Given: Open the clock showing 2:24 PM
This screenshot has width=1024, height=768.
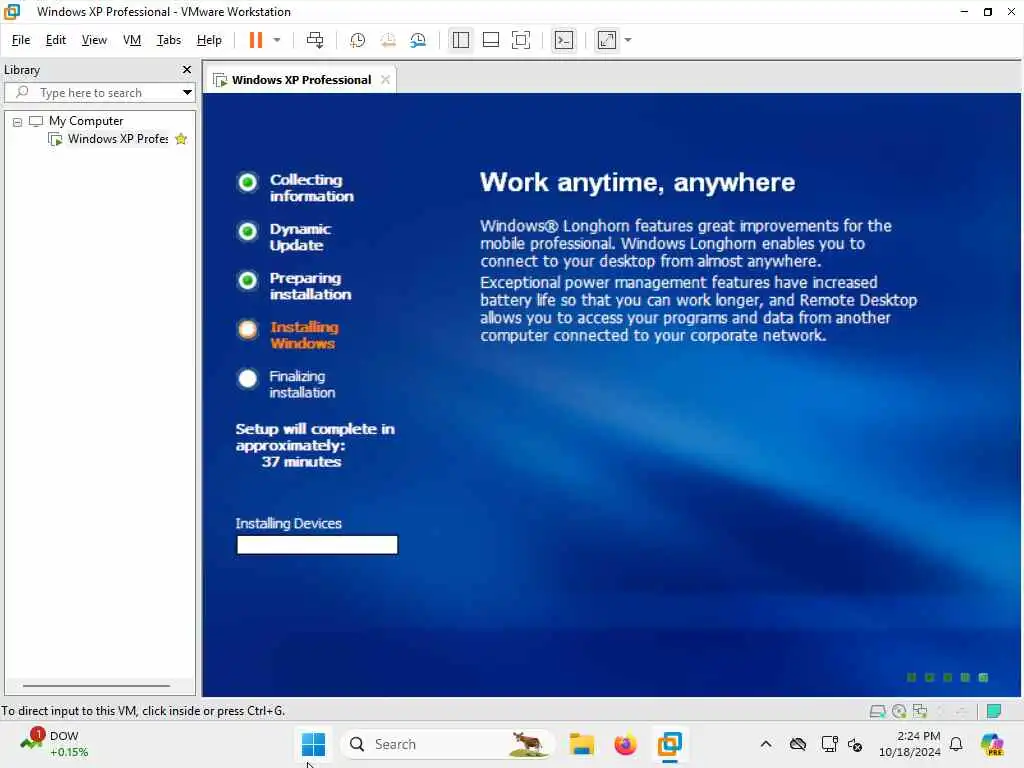Looking at the screenshot, I should tap(909, 744).
